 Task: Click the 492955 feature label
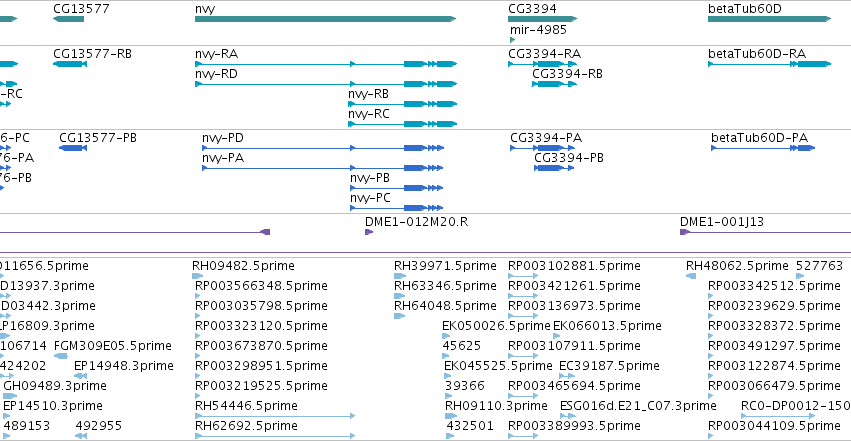point(99,426)
